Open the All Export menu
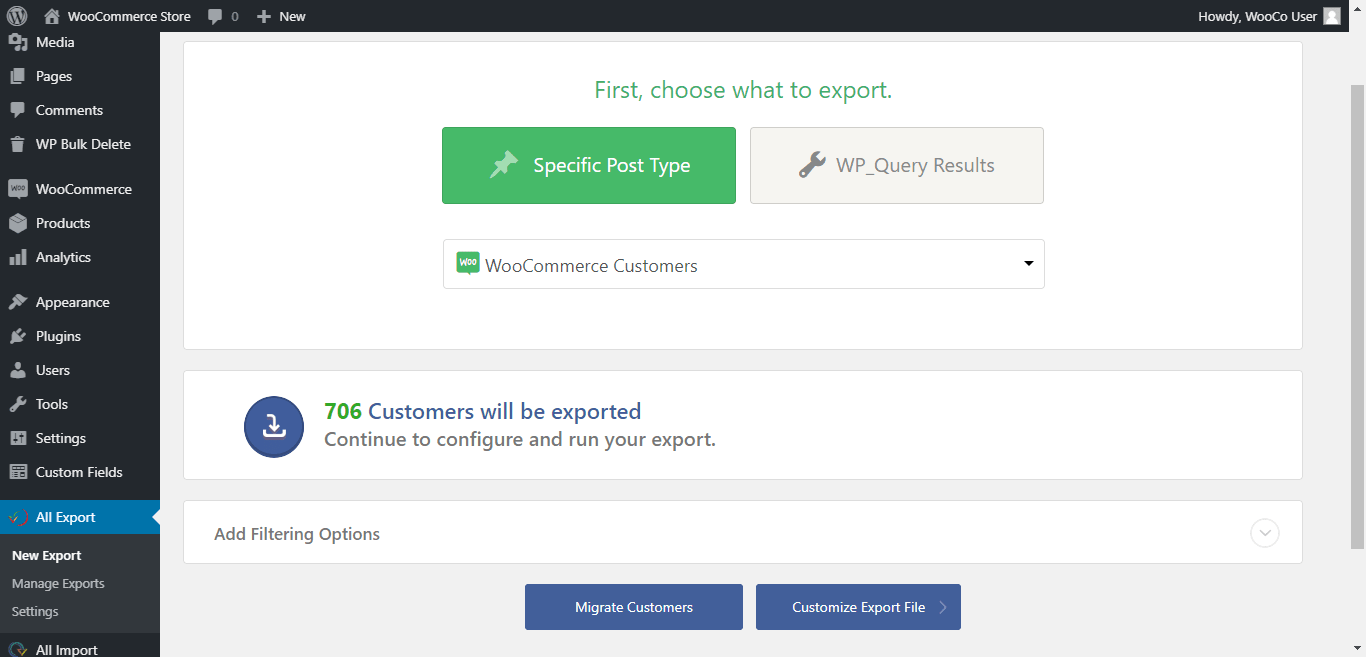This screenshot has width=1366, height=657. coord(80,517)
